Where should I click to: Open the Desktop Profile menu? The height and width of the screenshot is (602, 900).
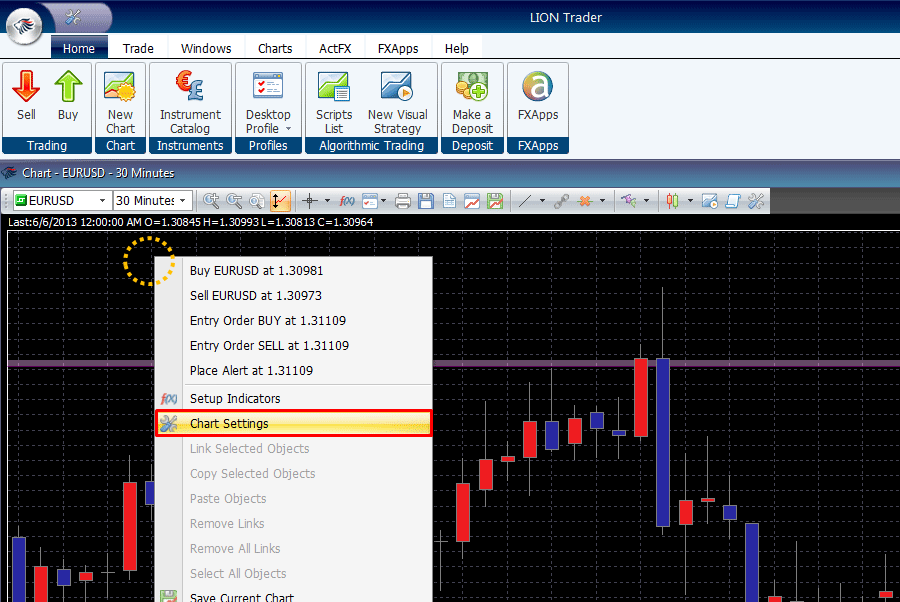[x=268, y=101]
